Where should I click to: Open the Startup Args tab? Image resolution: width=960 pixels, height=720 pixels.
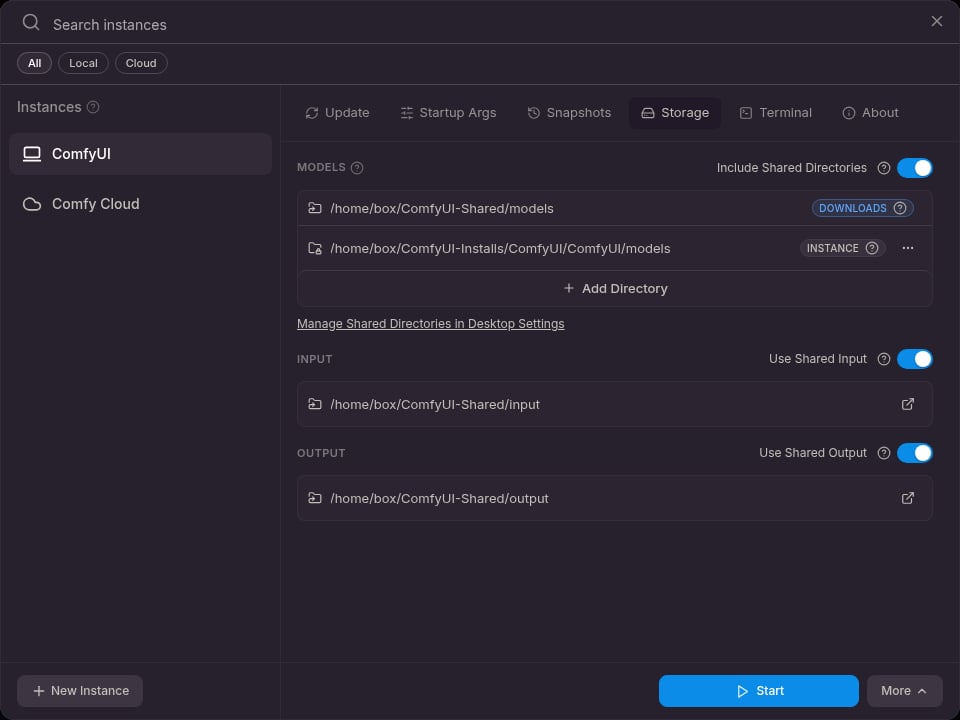448,113
